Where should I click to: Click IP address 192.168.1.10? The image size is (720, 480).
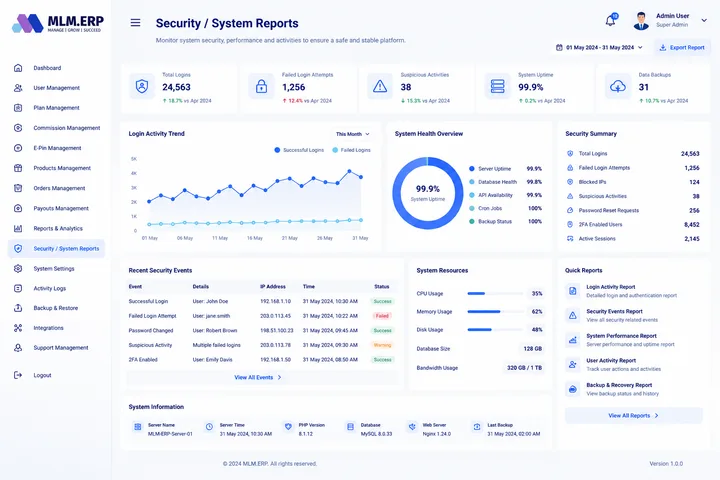coord(276,302)
